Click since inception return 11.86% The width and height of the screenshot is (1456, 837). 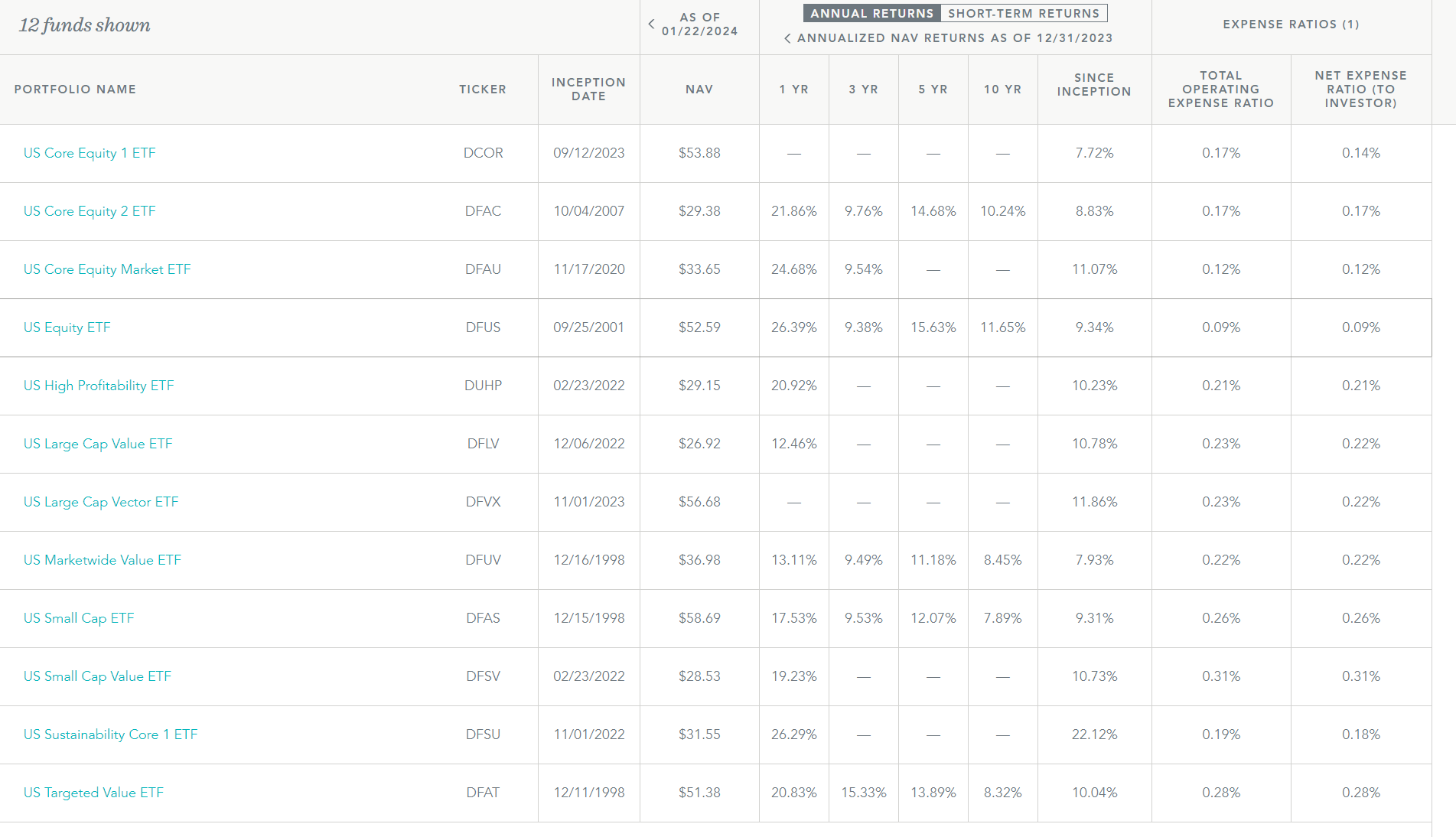(x=1095, y=502)
